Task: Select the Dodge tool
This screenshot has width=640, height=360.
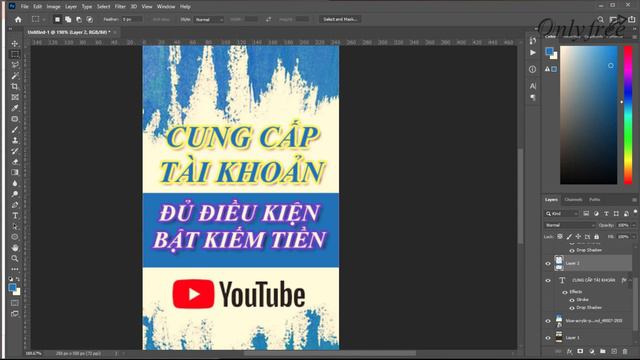Action: tap(15, 194)
